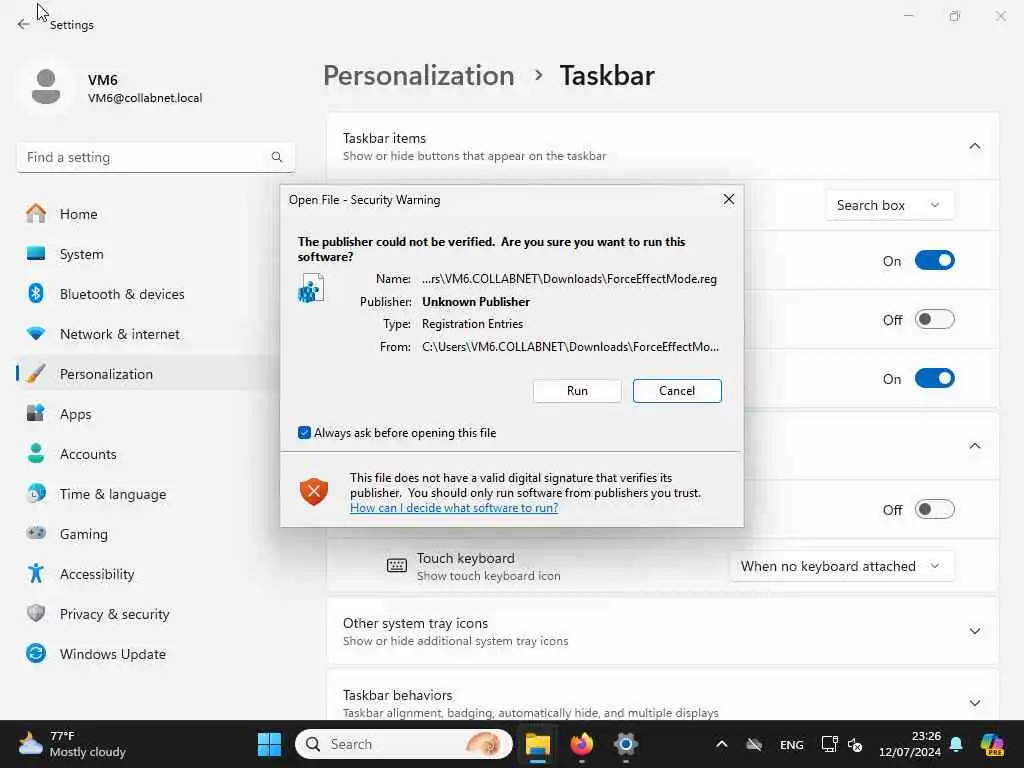1024x768 pixels.
Task: Show hidden tray icons chevron
Action: [x=722, y=744]
